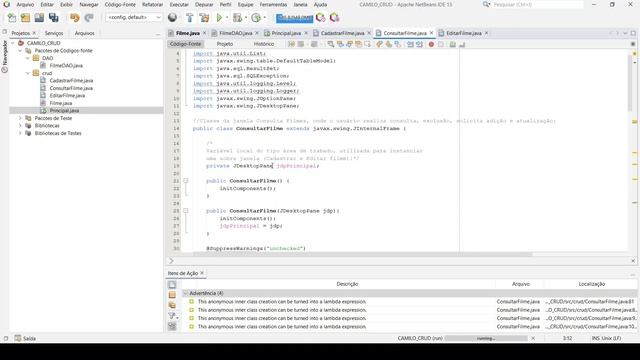Viewport: 640px width, 360px height.
Task: Click the vertical editor scrollbar
Action: (631, 82)
